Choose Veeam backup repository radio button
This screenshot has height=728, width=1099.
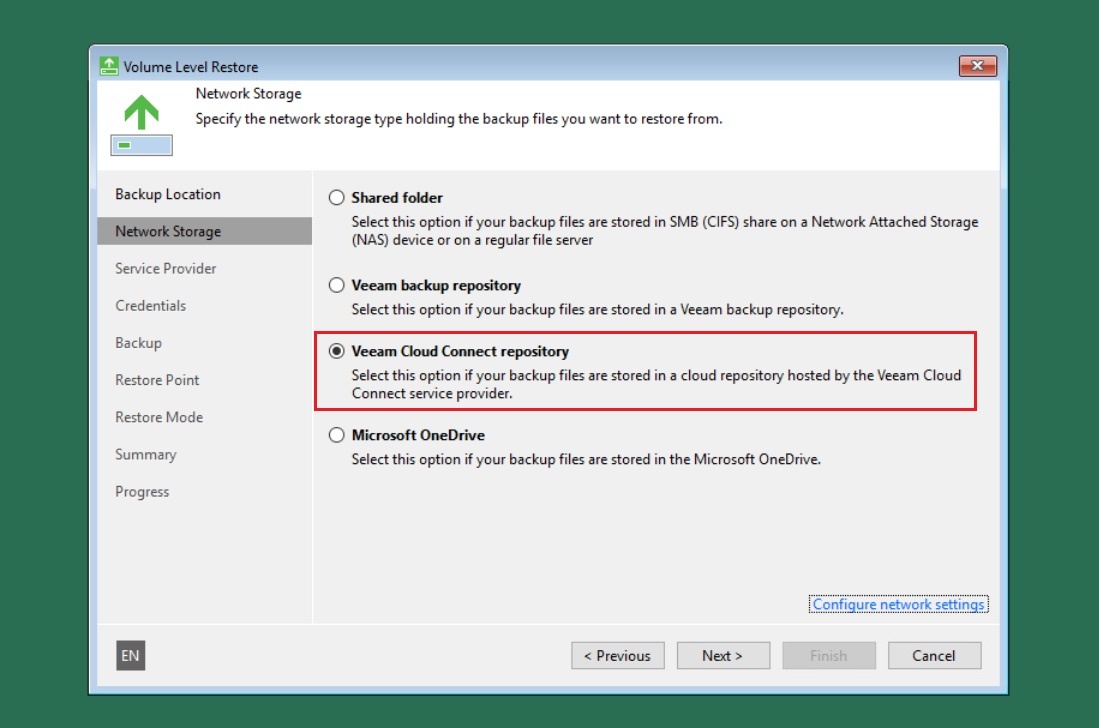click(337, 286)
